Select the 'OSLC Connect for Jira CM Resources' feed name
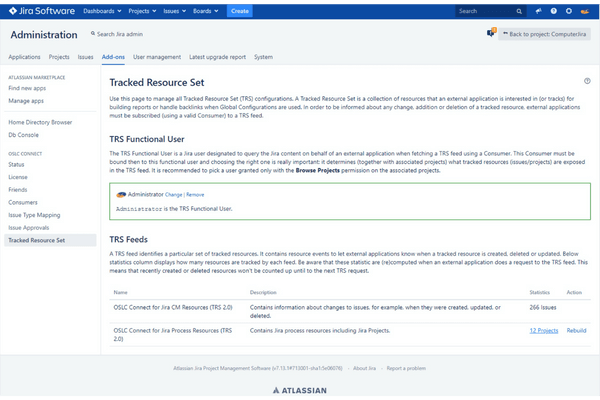 point(173,307)
